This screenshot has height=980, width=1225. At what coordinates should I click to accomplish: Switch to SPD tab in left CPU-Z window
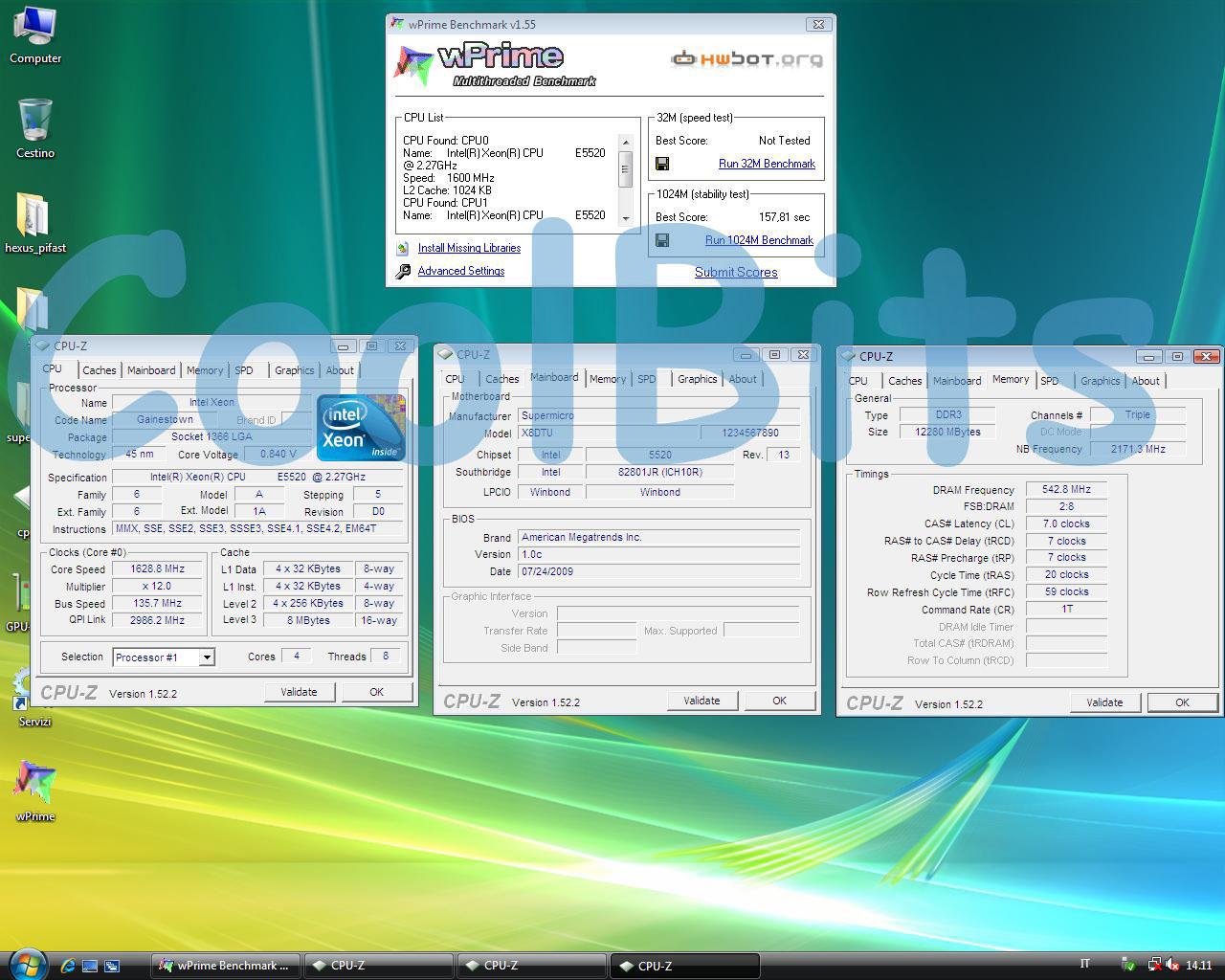pos(244,370)
